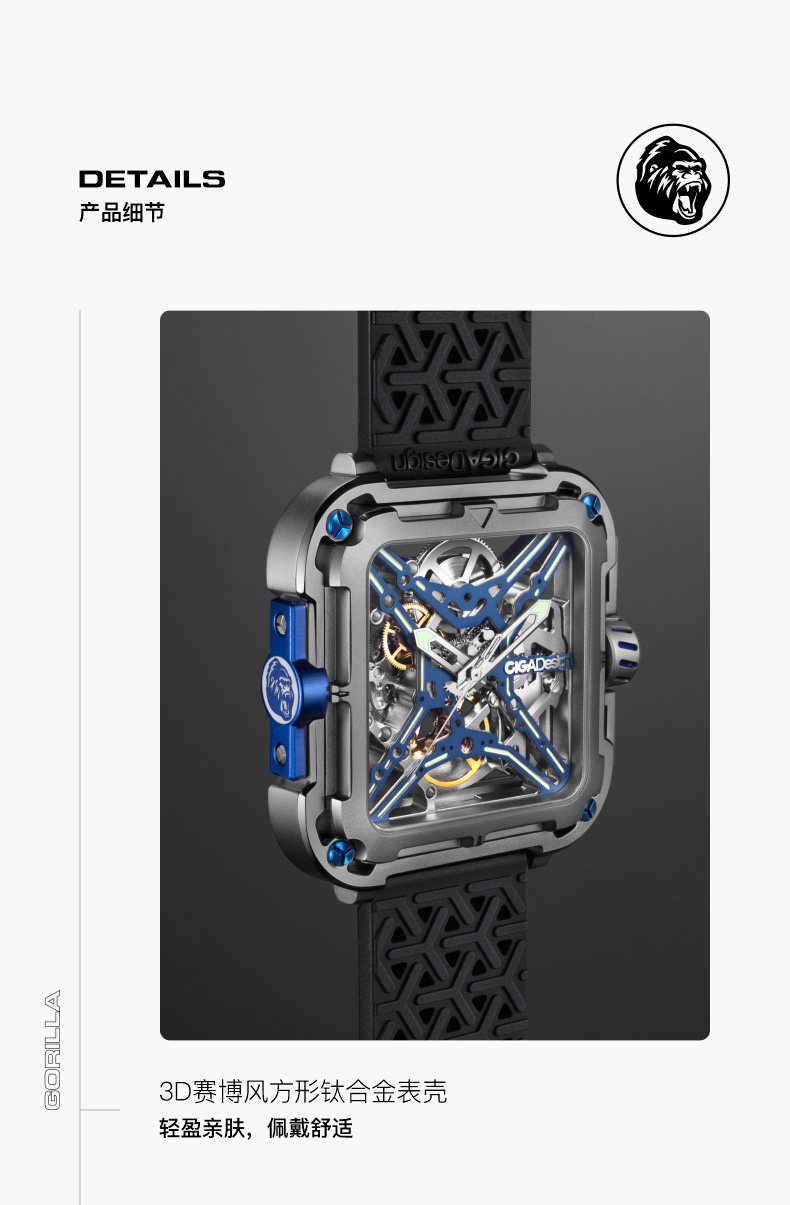Screen dimensions: 790x1205
Task: Click the 3D赛博风方形钛合金表壳 caption
Action: 303,1091
